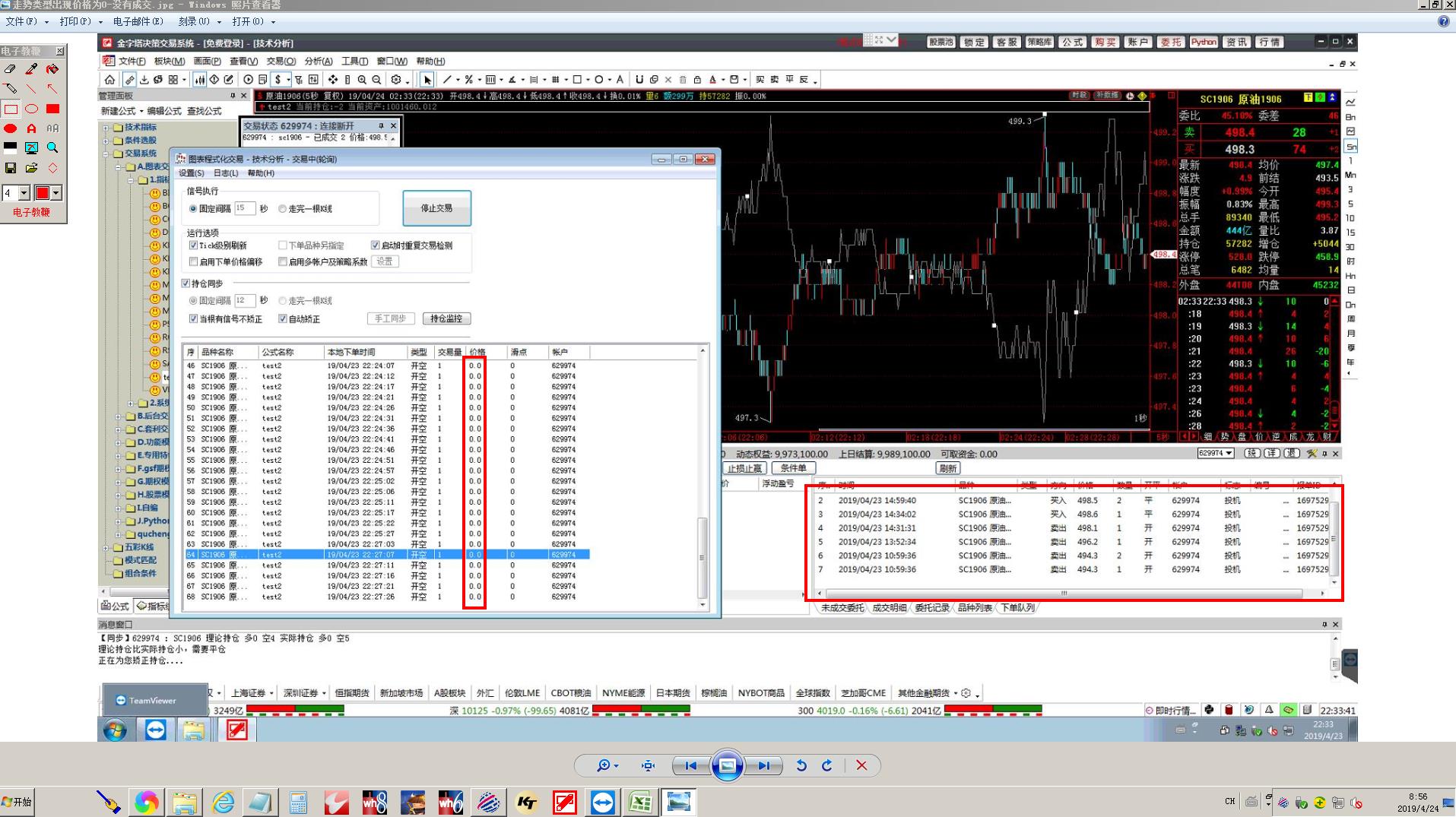This screenshot has height=817, width=1456.
Task: Open 日志(L) menu in 图表程式化交易 window
Action: (226, 173)
